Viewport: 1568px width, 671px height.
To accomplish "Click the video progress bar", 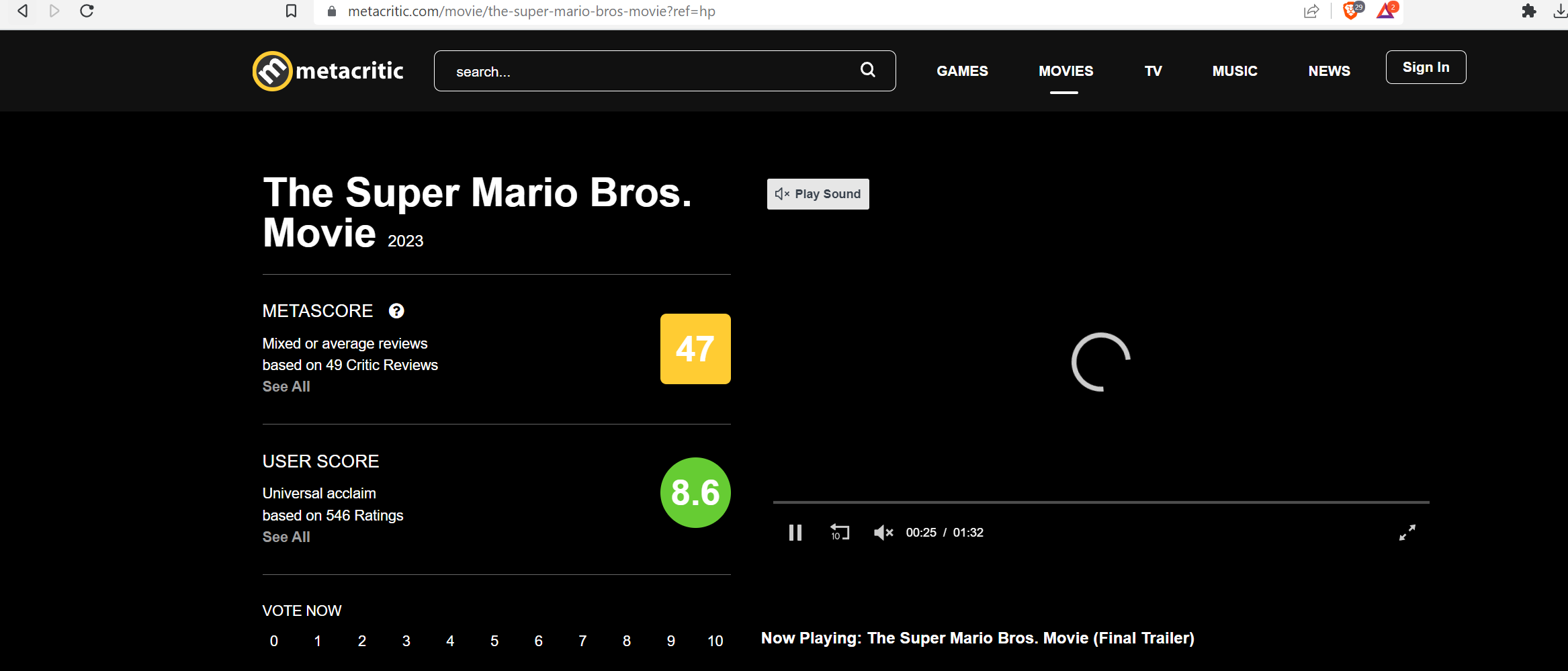I will click(x=1101, y=502).
